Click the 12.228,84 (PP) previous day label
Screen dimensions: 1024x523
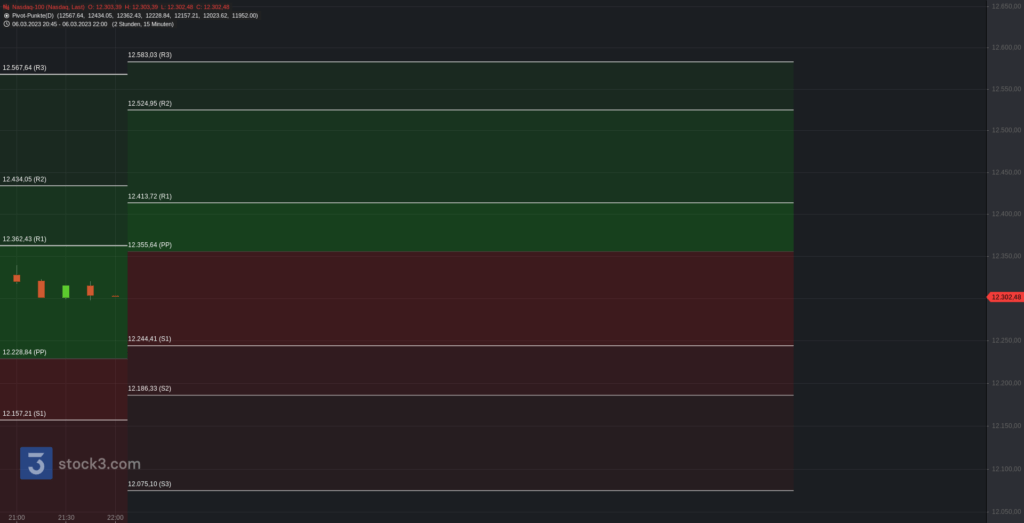(x=24, y=352)
